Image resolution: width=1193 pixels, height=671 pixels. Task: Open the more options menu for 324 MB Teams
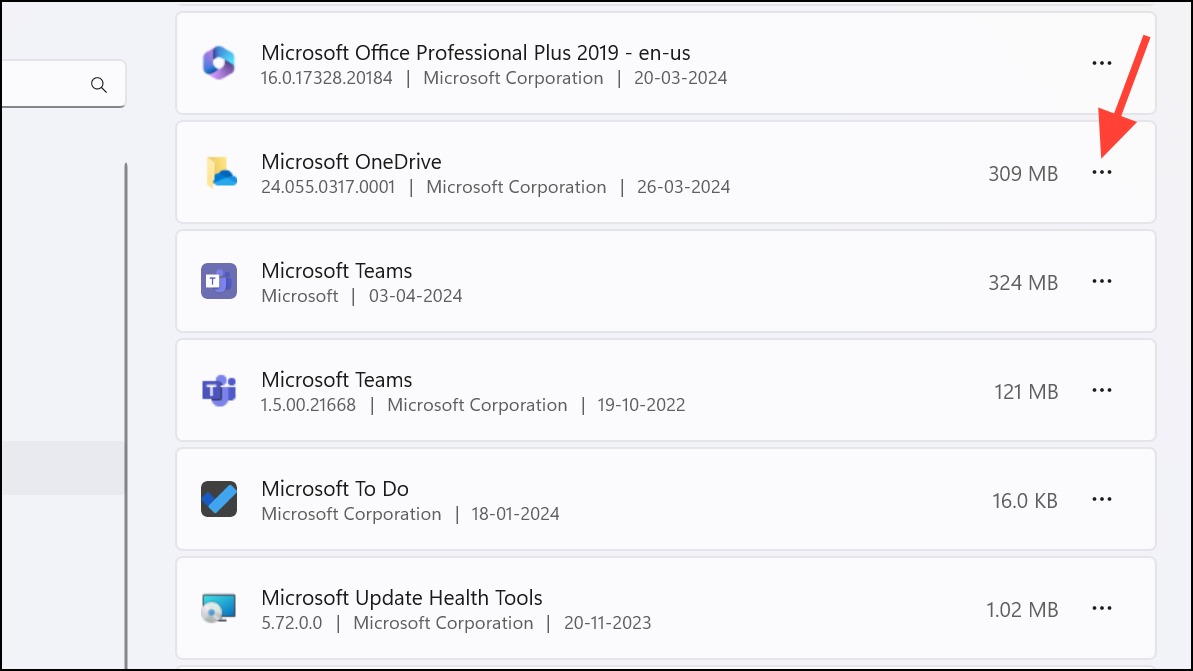pyautogui.click(x=1102, y=281)
